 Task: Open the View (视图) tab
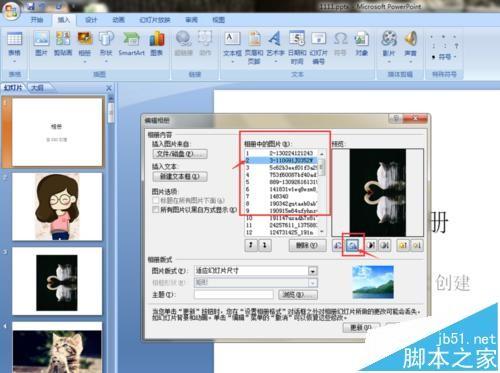coord(219,20)
